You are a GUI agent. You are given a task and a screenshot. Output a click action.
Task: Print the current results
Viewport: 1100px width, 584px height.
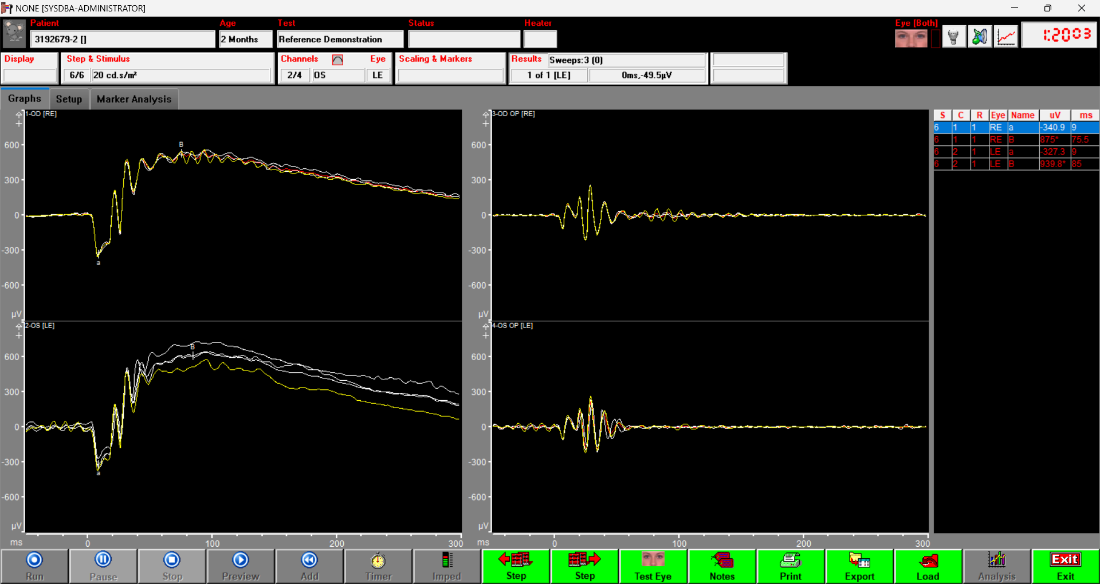click(x=791, y=566)
